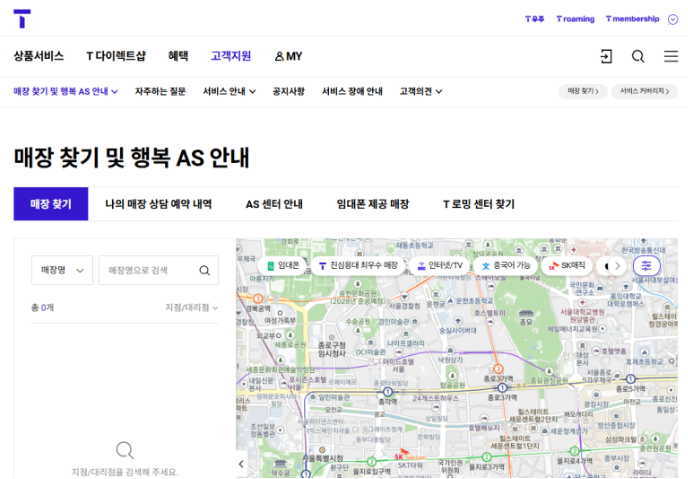The height and width of the screenshot is (479, 688).
Task: Open the 혜택 menu
Action: pos(178,56)
